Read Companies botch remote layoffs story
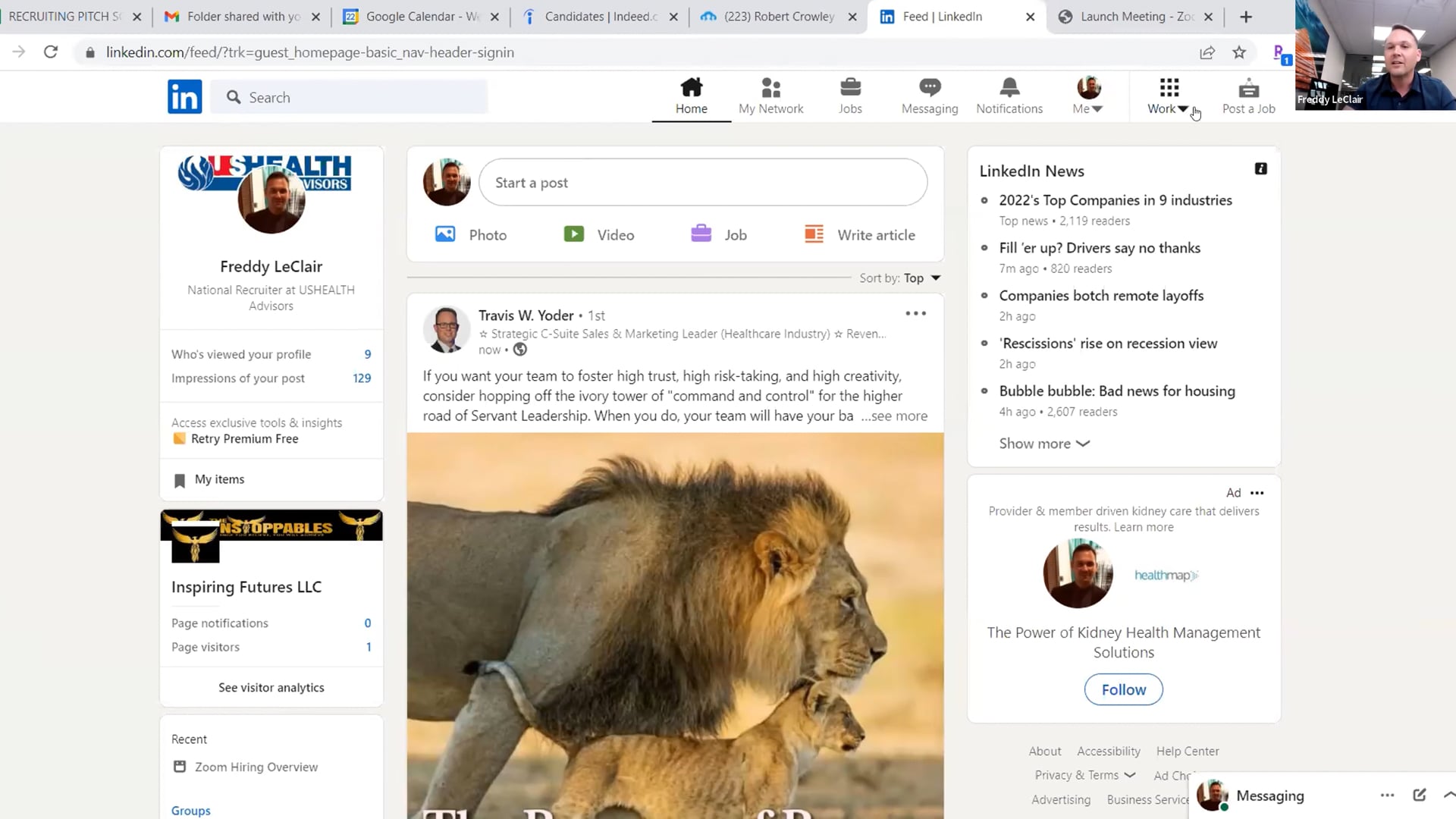The height and width of the screenshot is (819, 1456). click(x=1101, y=296)
